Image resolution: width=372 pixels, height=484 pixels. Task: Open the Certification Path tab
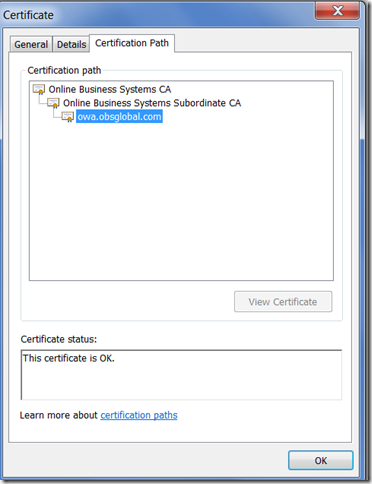coord(132,43)
